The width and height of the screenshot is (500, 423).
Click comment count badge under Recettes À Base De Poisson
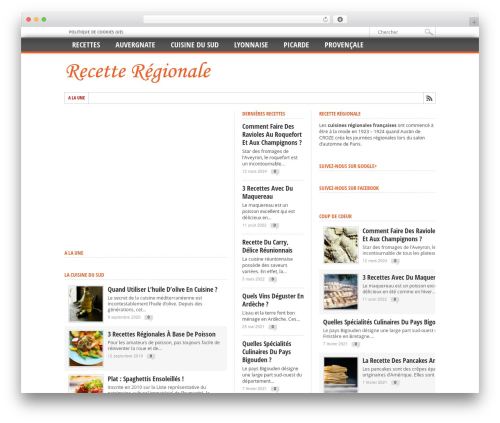(x=151, y=356)
